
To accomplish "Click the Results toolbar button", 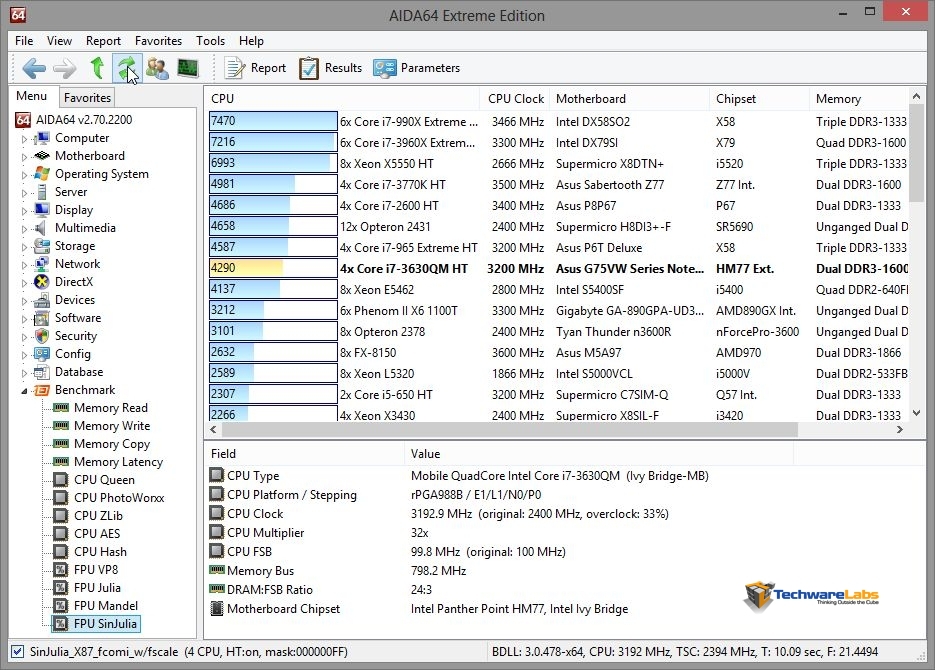I will pos(330,68).
